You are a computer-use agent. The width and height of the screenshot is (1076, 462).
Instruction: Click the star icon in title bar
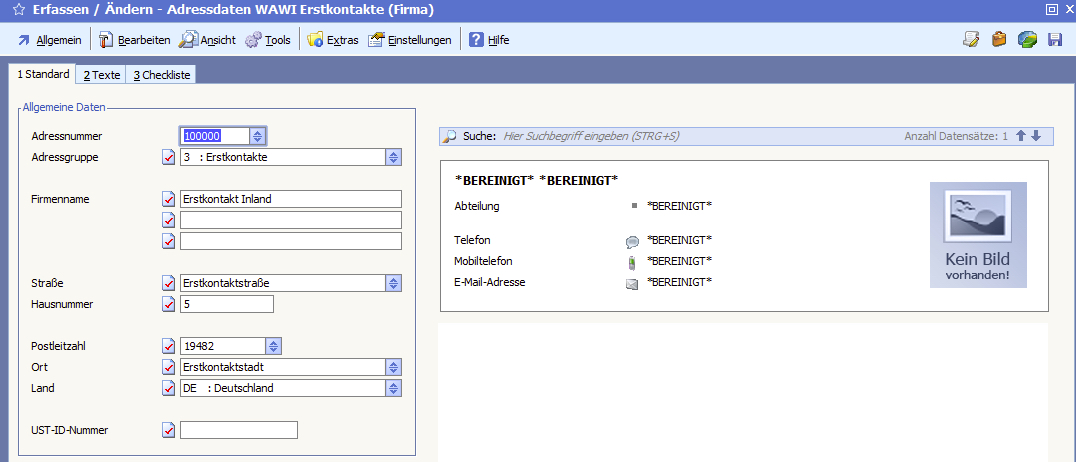18,10
